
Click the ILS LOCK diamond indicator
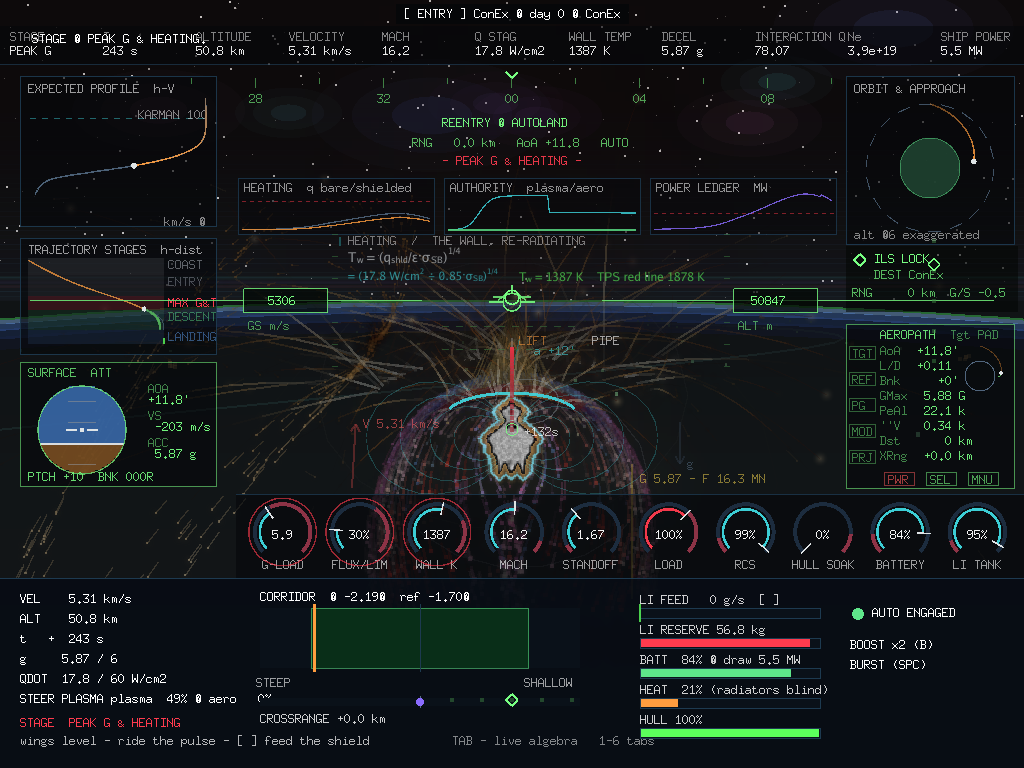tap(859, 259)
